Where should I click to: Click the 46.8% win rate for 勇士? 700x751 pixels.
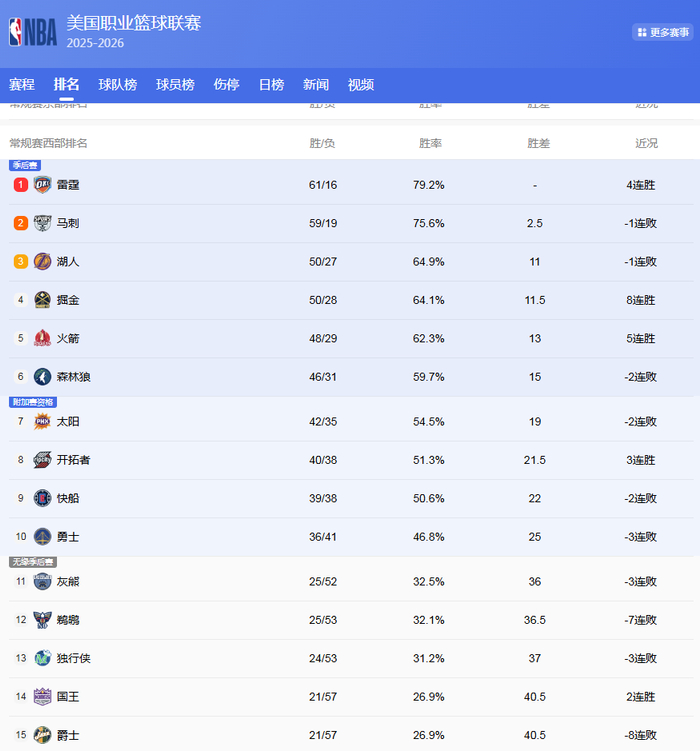pos(429,536)
